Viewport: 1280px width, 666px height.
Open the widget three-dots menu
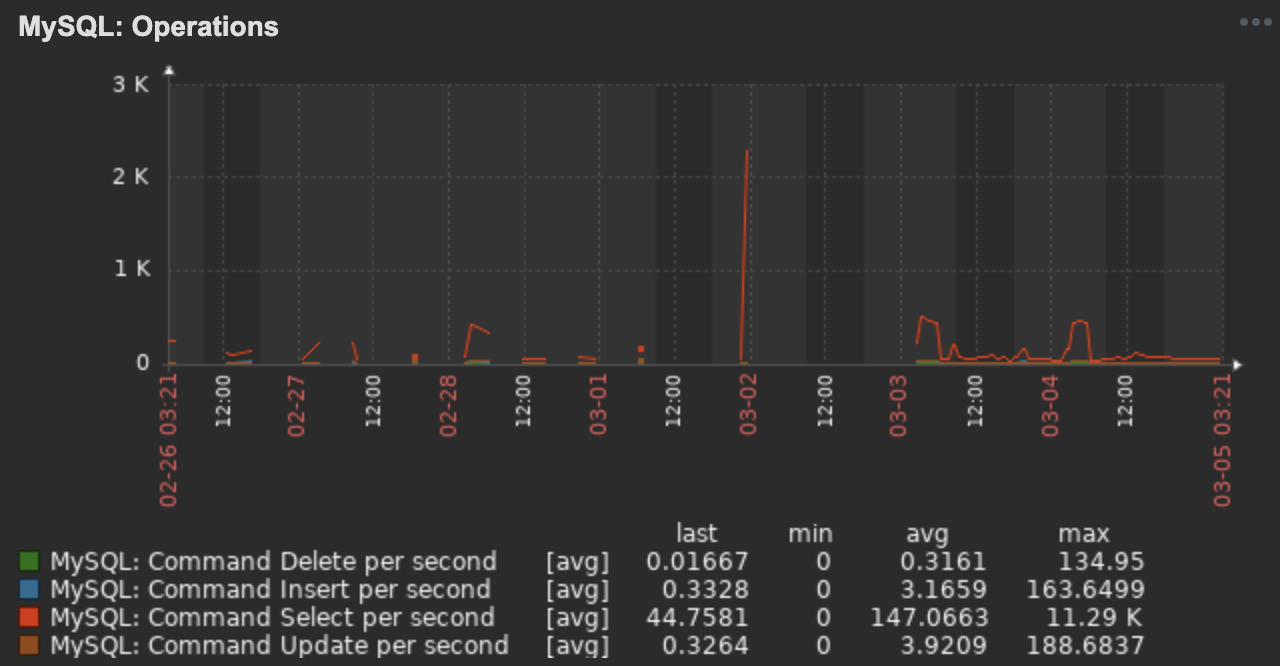tap(1255, 22)
